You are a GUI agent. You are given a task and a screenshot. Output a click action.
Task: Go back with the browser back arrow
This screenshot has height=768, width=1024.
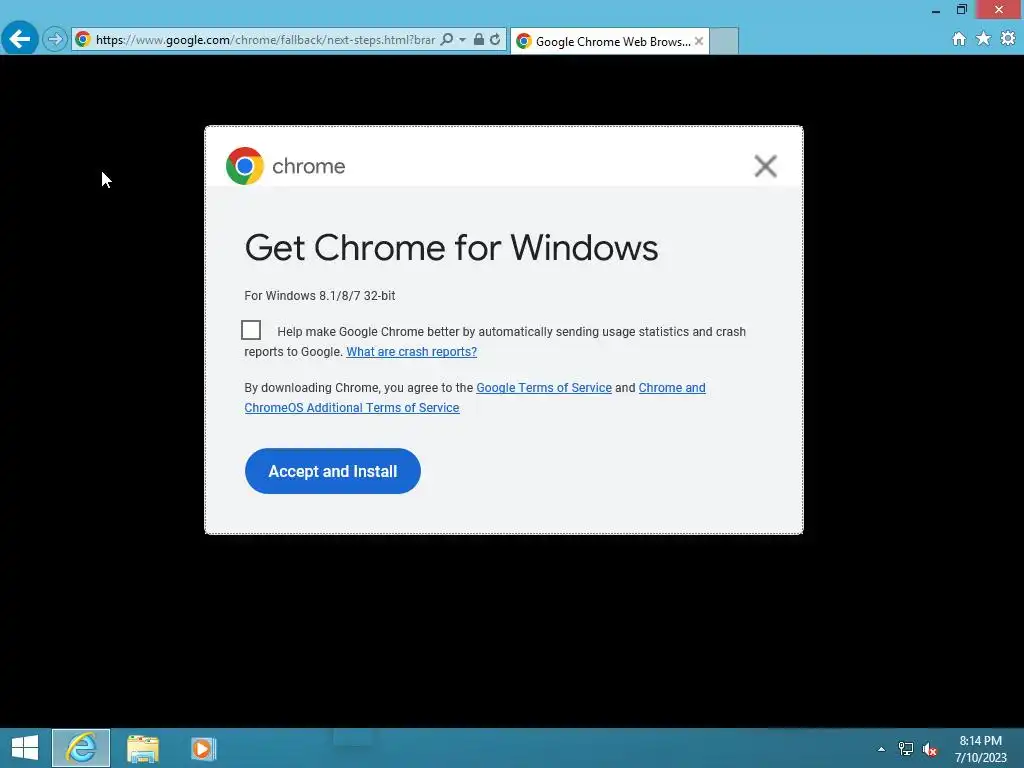(20, 39)
